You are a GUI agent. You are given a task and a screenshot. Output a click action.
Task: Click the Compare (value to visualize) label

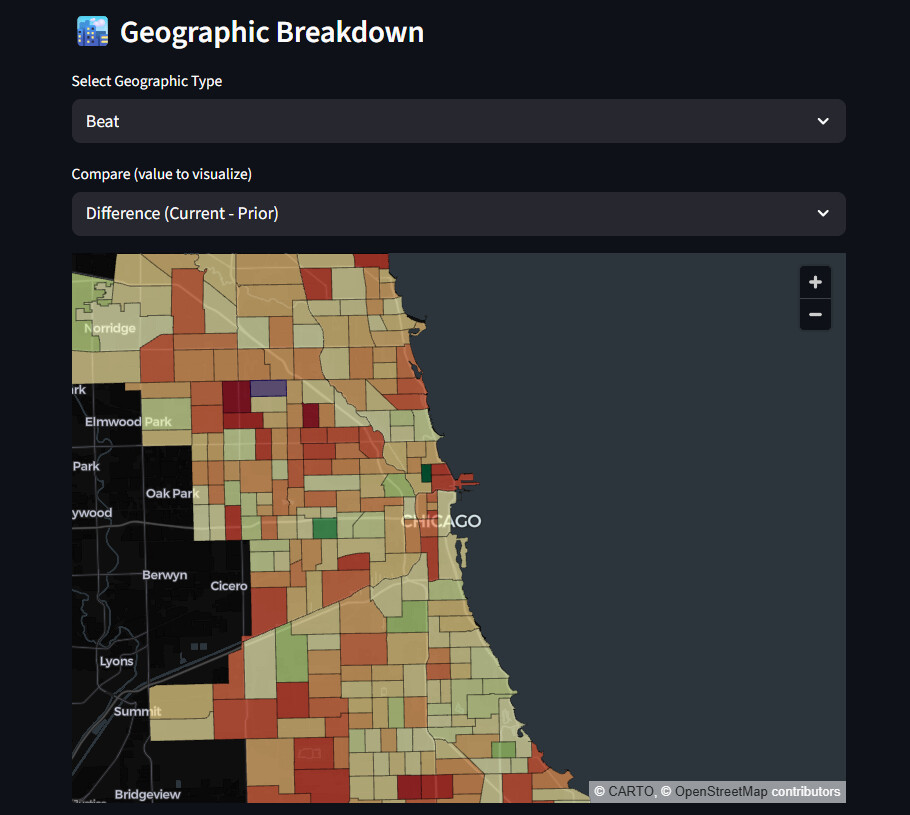click(x=161, y=174)
